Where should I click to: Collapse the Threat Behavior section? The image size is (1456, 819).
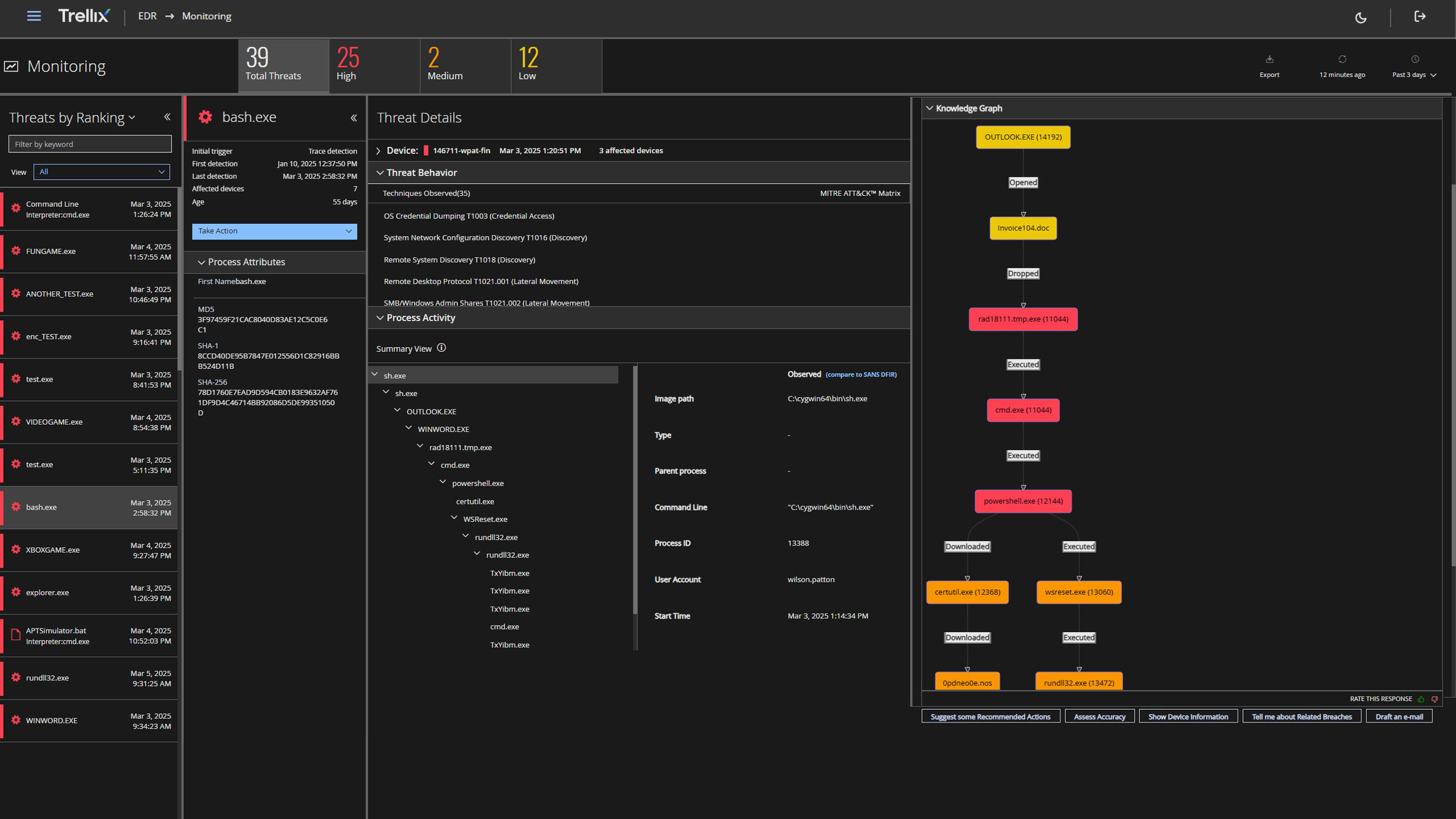click(x=380, y=173)
